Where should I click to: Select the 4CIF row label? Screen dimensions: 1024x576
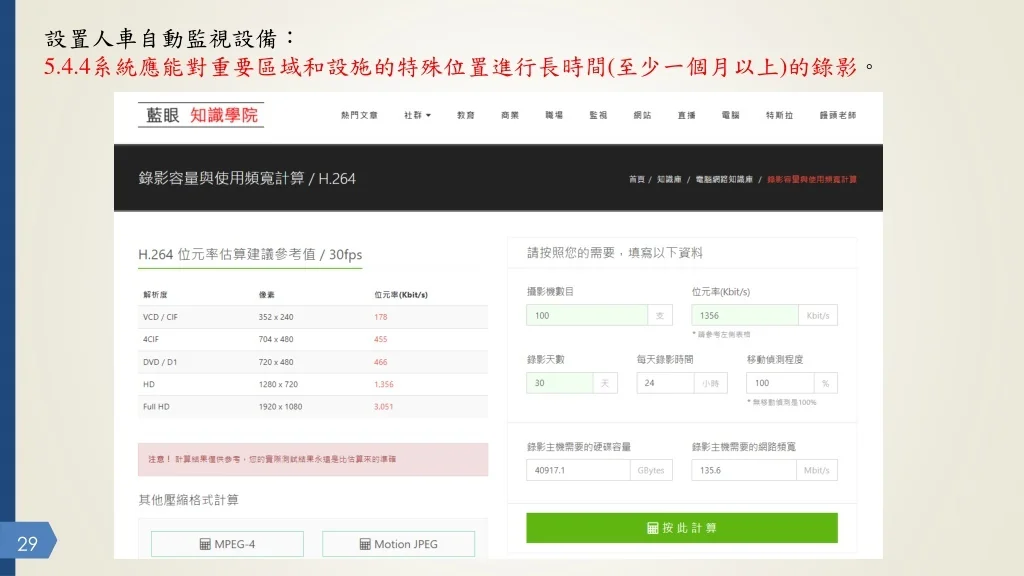[x=151, y=339]
